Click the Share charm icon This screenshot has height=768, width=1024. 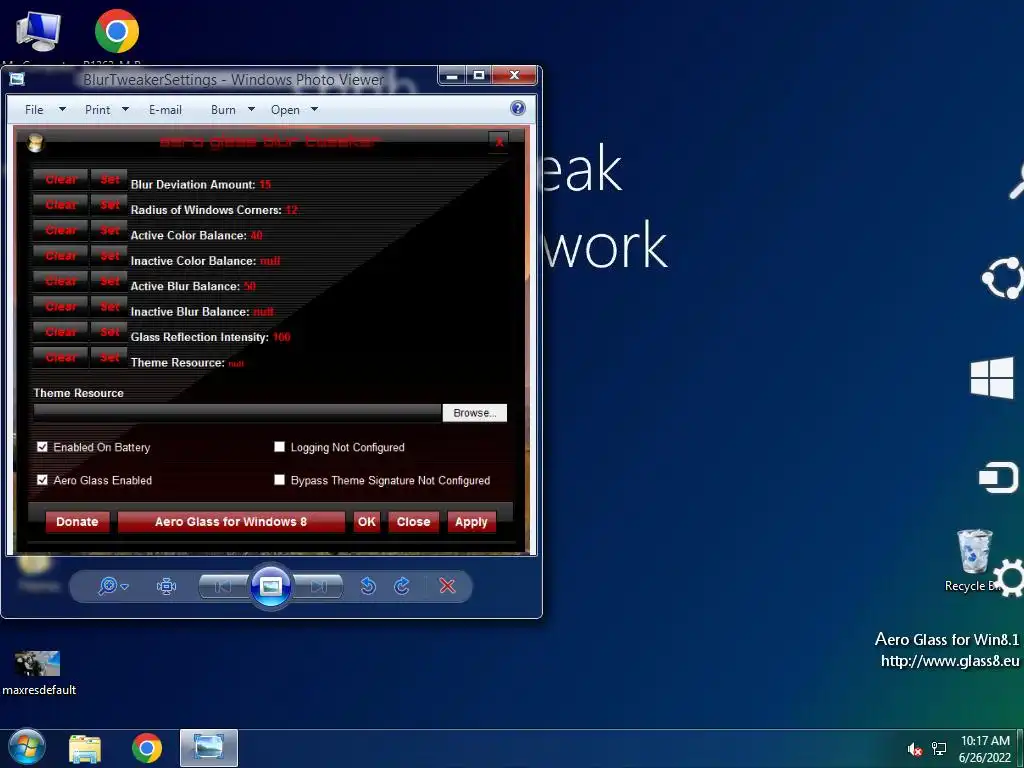1002,278
